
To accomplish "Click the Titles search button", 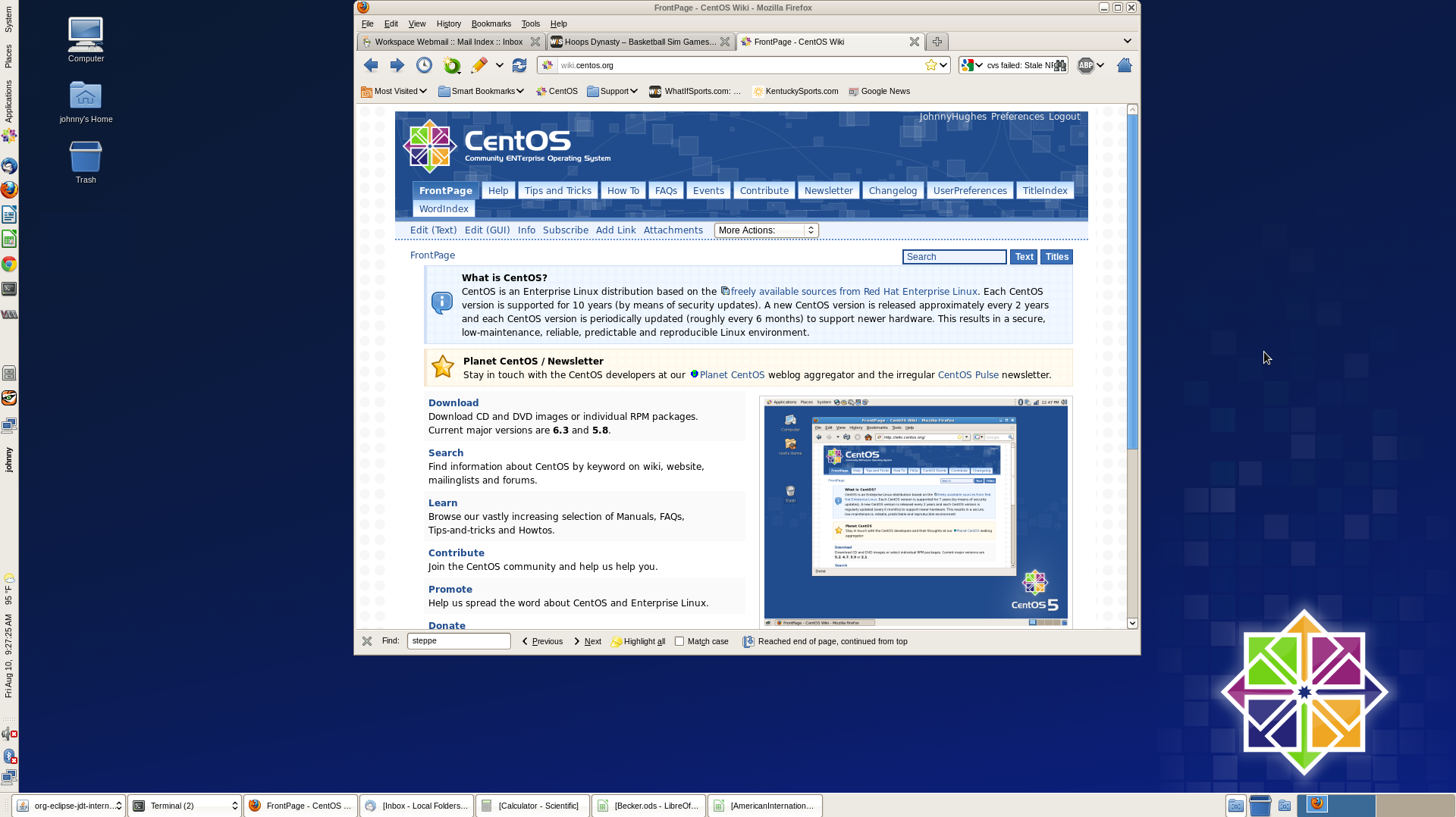I will pos(1056,257).
